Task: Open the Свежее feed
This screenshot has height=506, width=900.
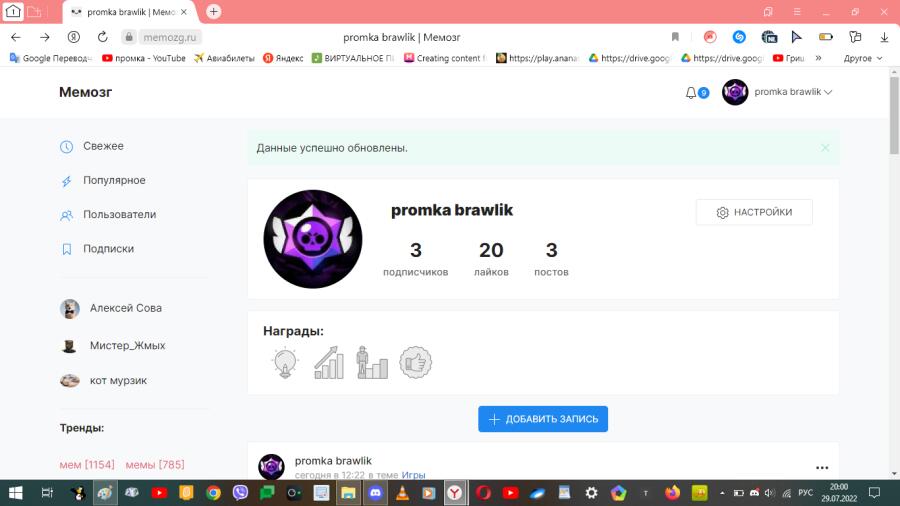Action: pyautogui.click(x=103, y=146)
